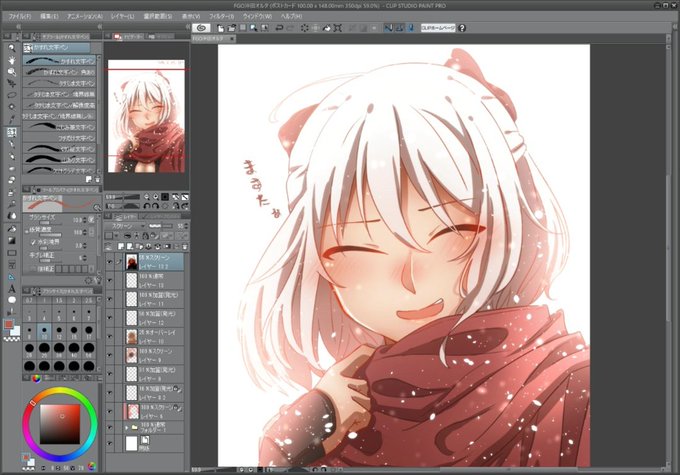Click the question mark help icon
This screenshot has width=680, height=475.
(462, 28)
